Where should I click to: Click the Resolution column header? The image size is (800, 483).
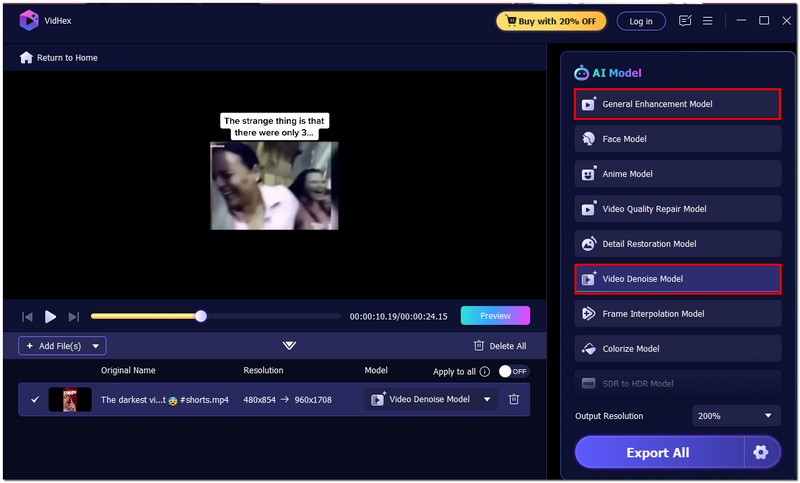(x=263, y=370)
